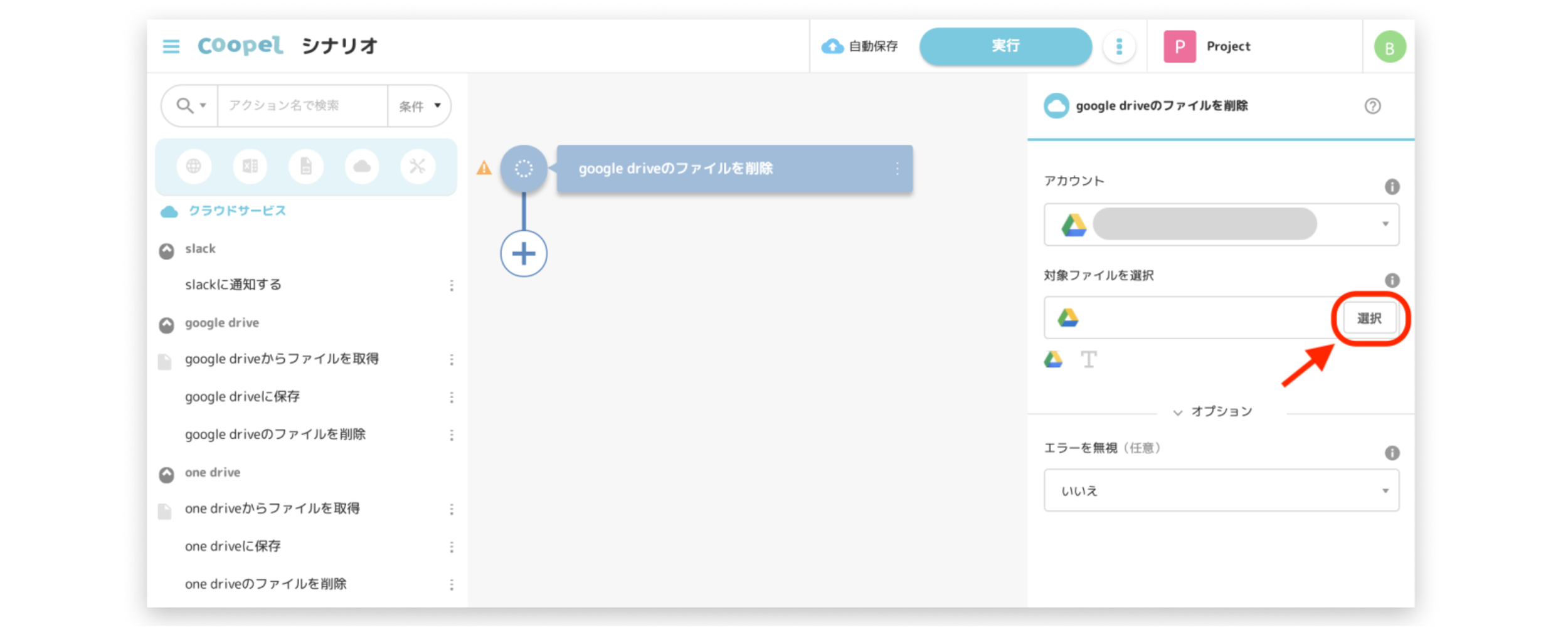1568x627 pixels.
Task: Select one driveに保存 action
Action: coord(233,546)
